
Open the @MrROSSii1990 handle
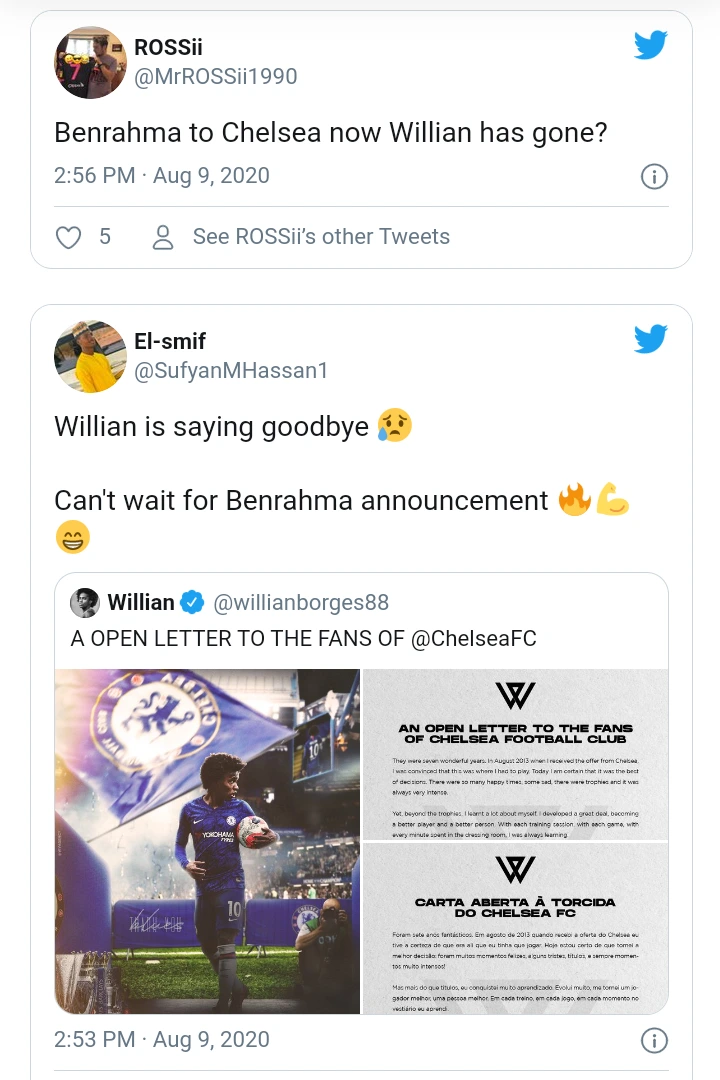click(216, 76)
